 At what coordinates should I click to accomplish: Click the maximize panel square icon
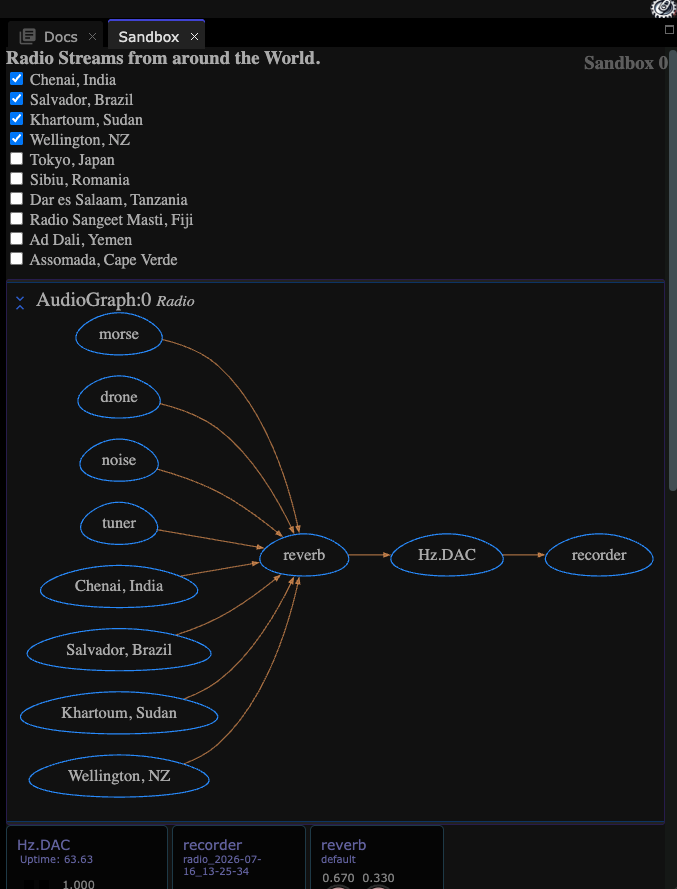coord(669,30)
